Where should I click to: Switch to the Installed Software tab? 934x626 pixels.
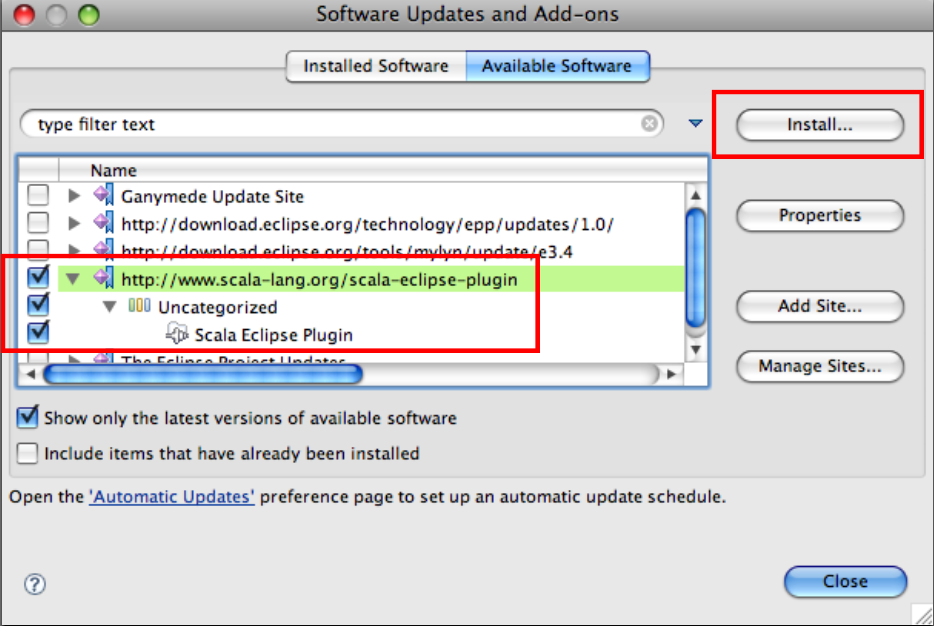point(376,66)
